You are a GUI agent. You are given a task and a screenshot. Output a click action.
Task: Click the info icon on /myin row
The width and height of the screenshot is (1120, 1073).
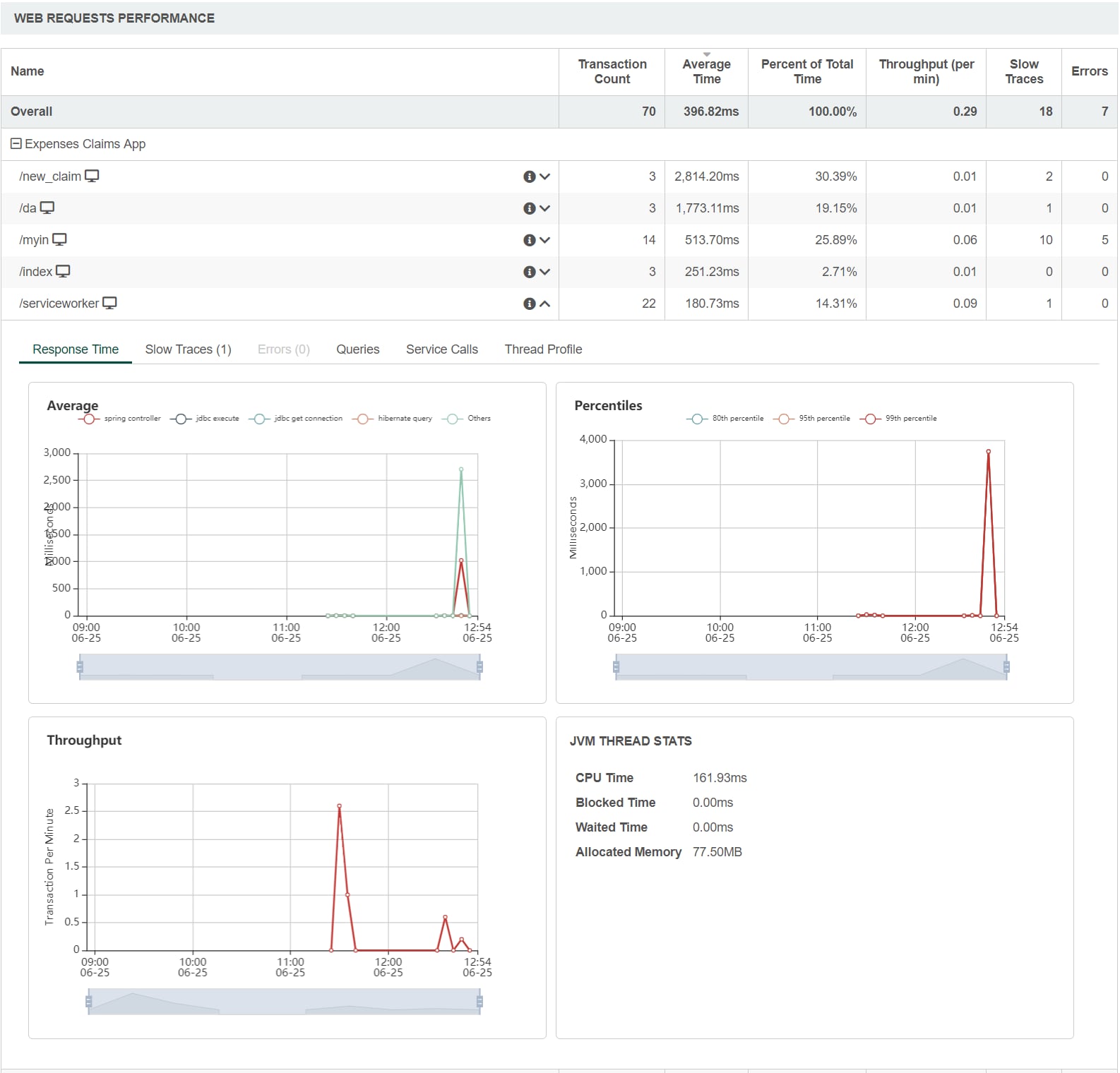(x=529, y=240)
